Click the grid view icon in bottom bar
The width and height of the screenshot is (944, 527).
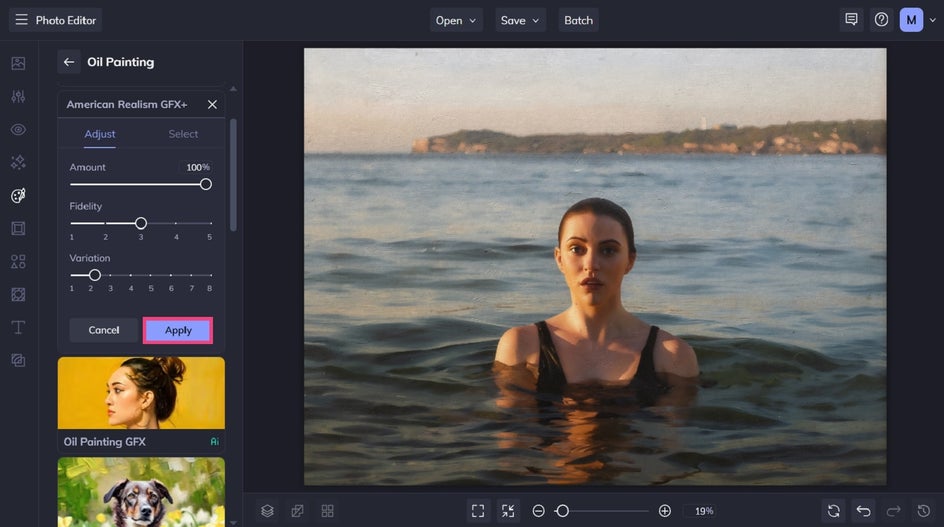(328, 511)
